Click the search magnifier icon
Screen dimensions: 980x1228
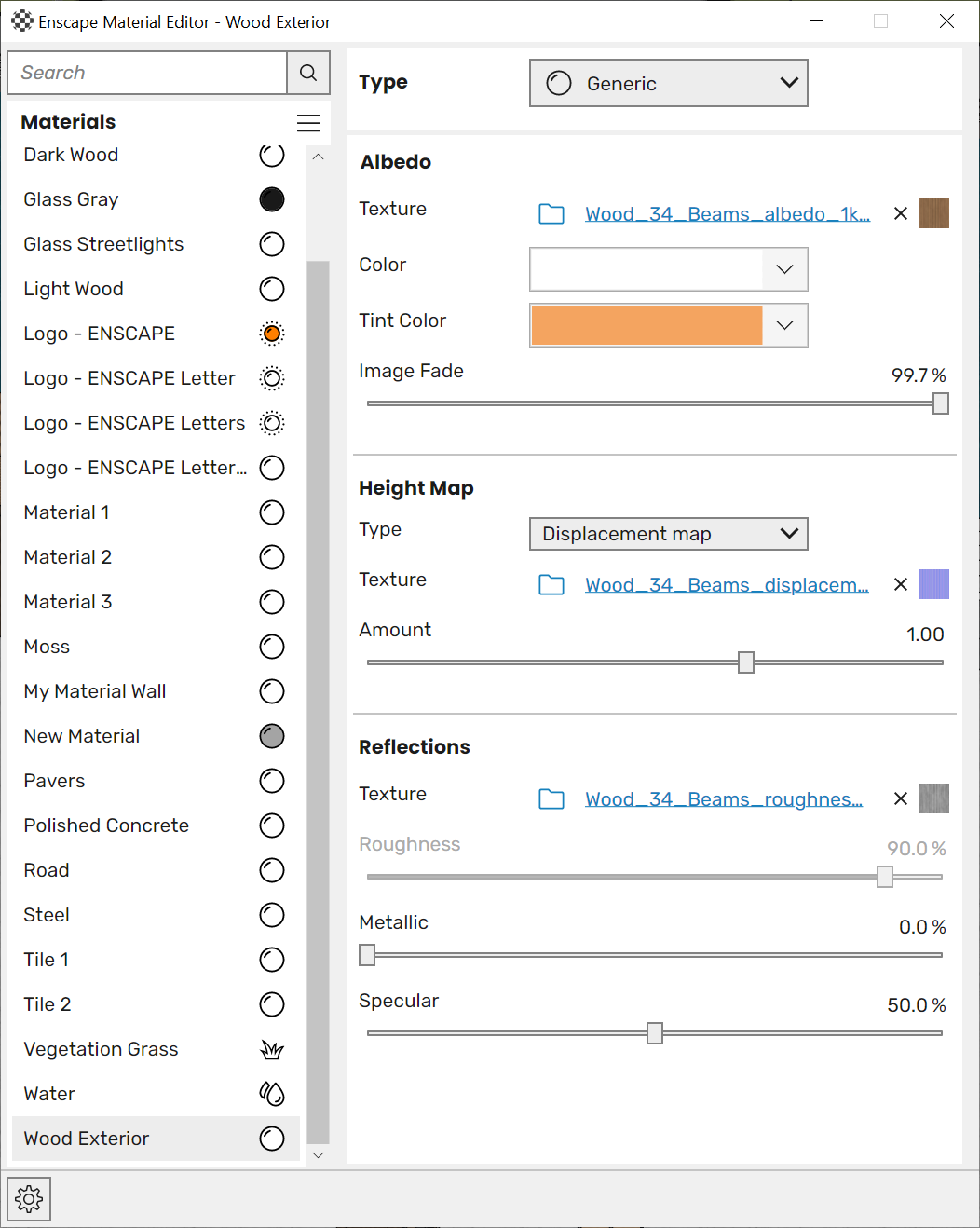[307, 72]
